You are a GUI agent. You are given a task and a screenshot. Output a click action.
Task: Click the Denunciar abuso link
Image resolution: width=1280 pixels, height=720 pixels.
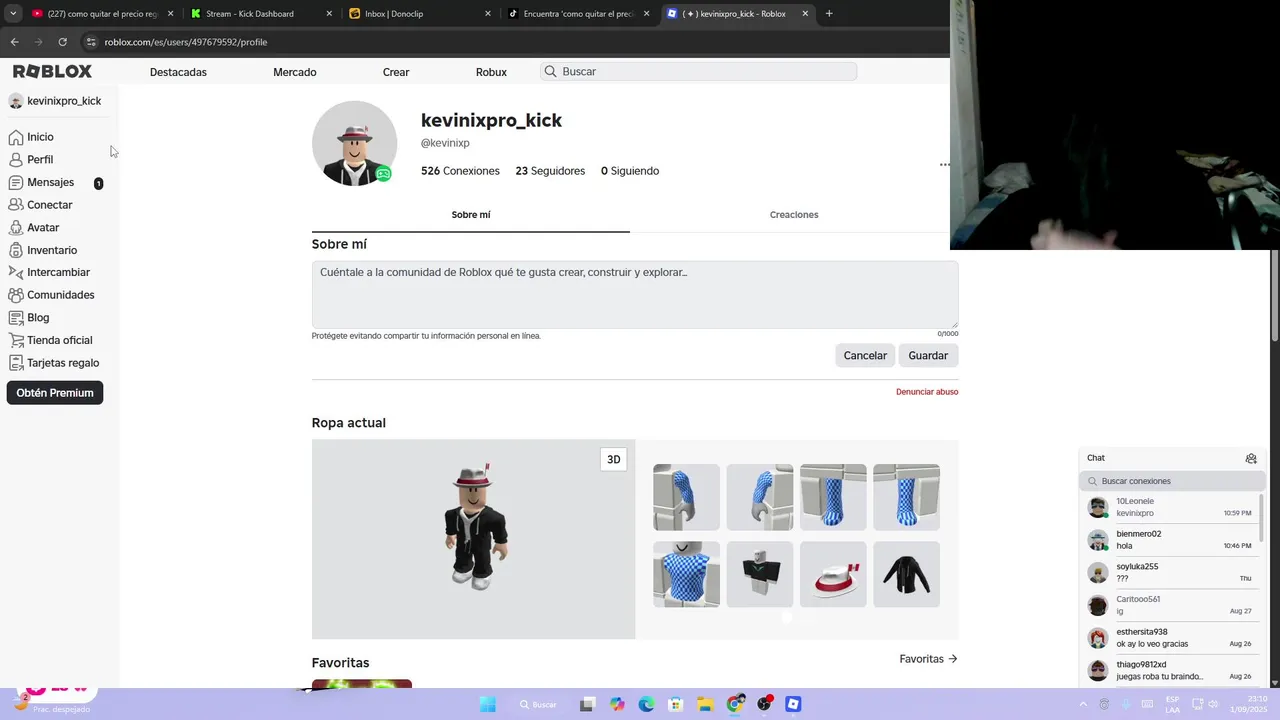[x=927, y=392]
